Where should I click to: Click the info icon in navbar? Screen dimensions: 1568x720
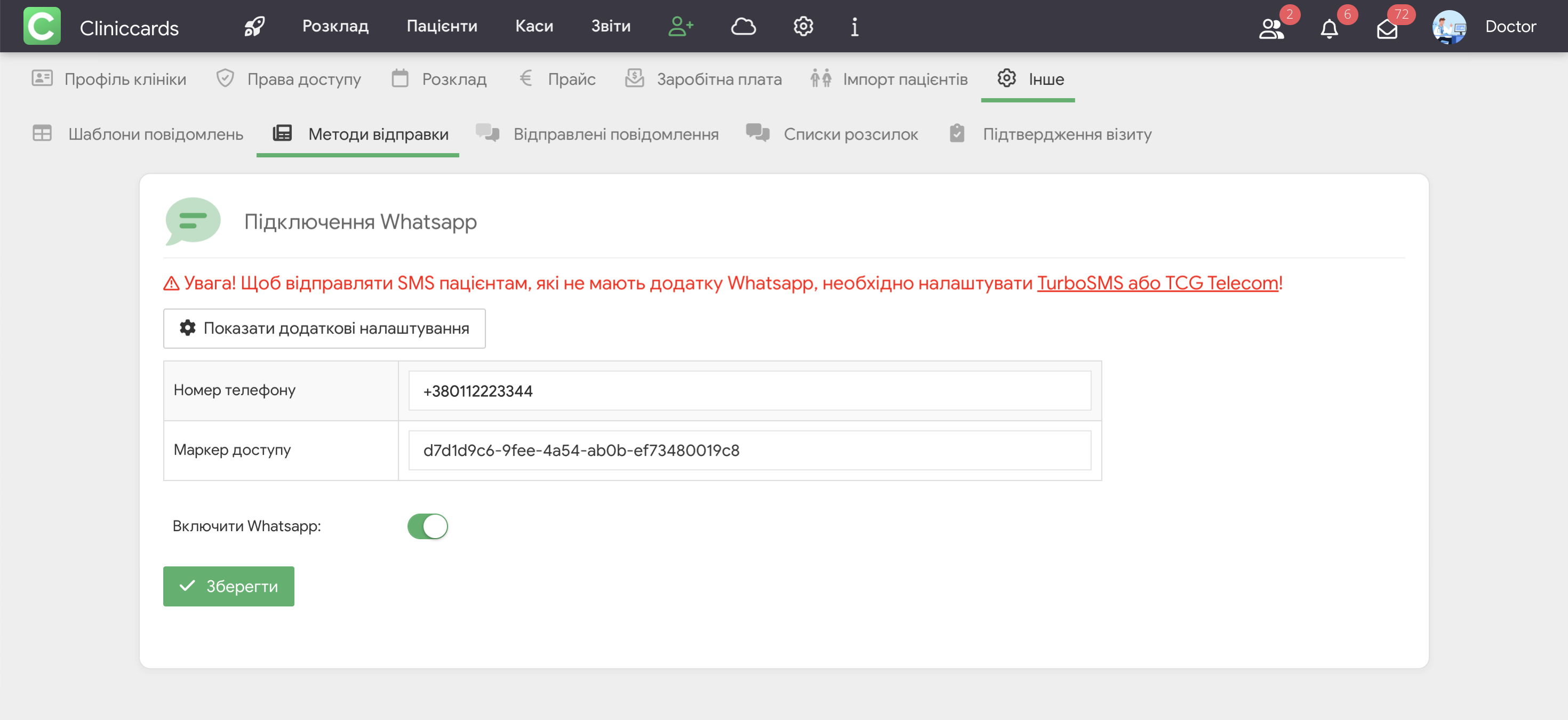tap(854, 26)
